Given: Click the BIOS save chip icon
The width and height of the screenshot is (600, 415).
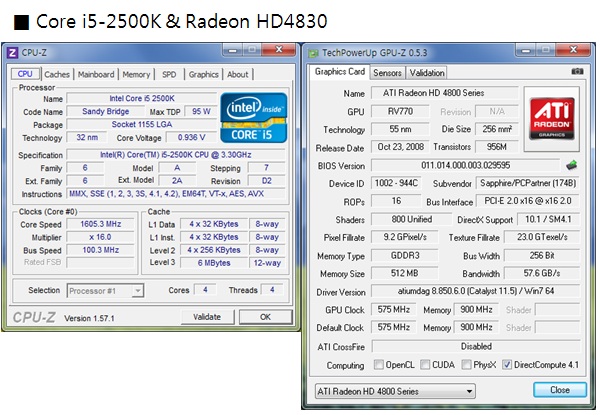Looking at the screenshot, I should (571, 165).
